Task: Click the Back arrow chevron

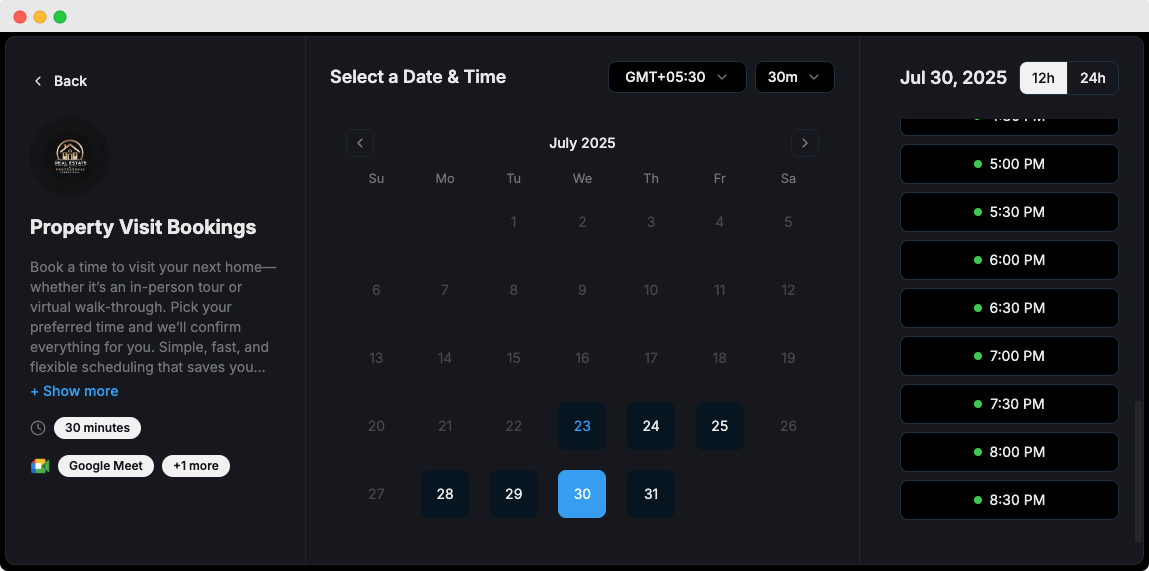Action: click(x=38, y=81)
